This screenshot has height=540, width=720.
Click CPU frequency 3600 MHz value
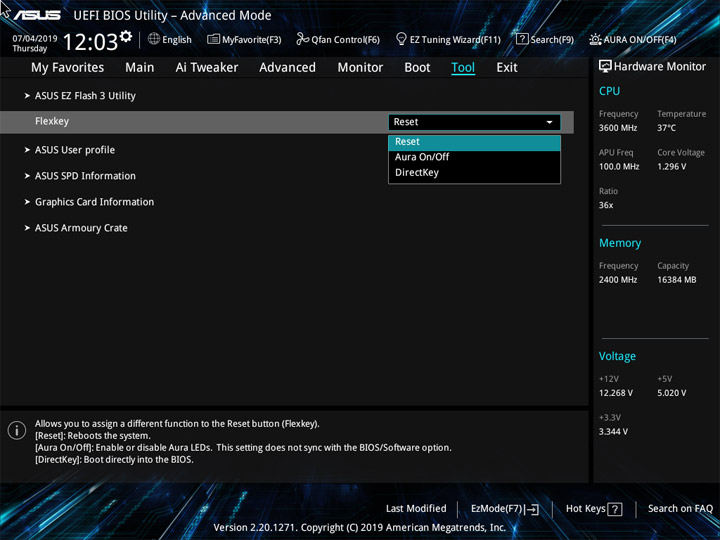[618, 128]
